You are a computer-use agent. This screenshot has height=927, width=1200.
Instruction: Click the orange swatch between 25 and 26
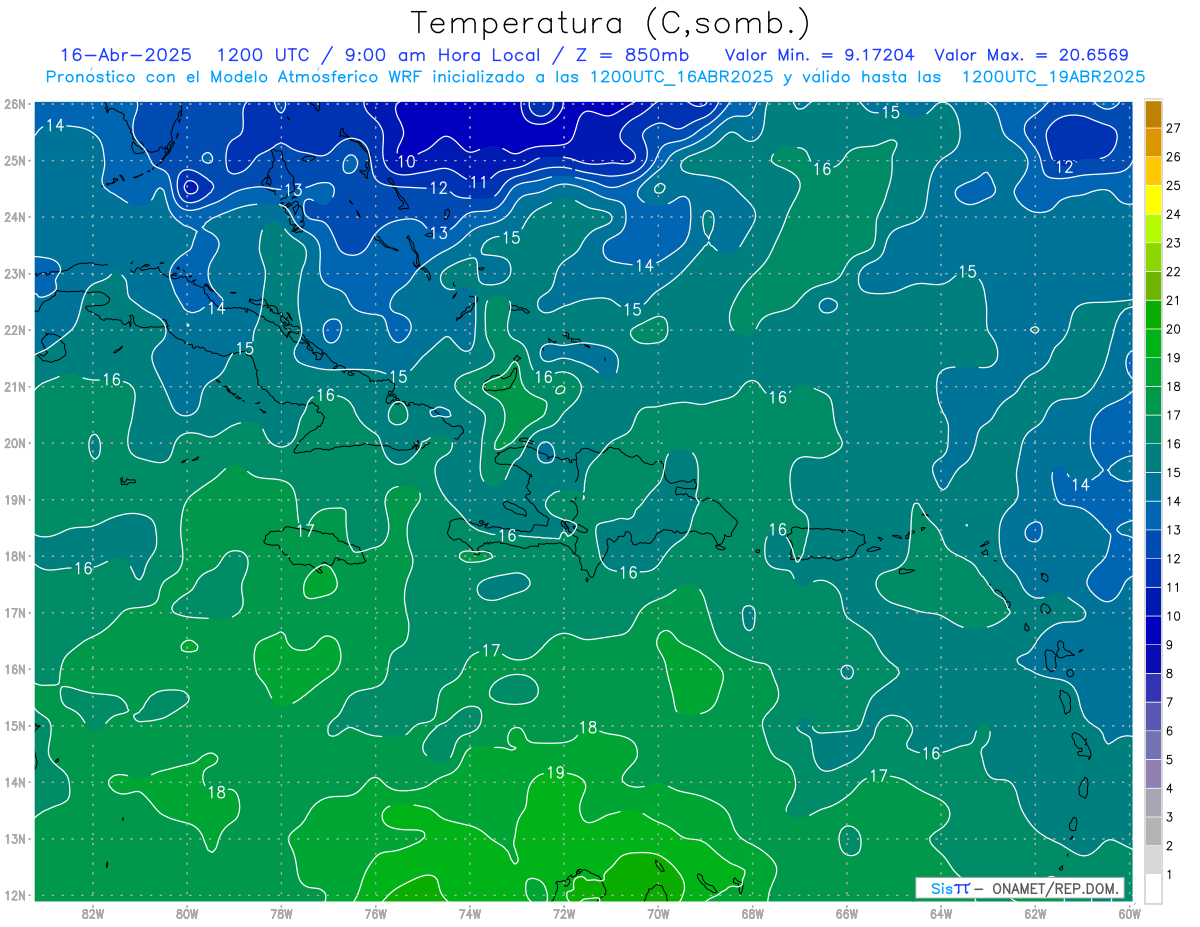tap(1153, 172)
